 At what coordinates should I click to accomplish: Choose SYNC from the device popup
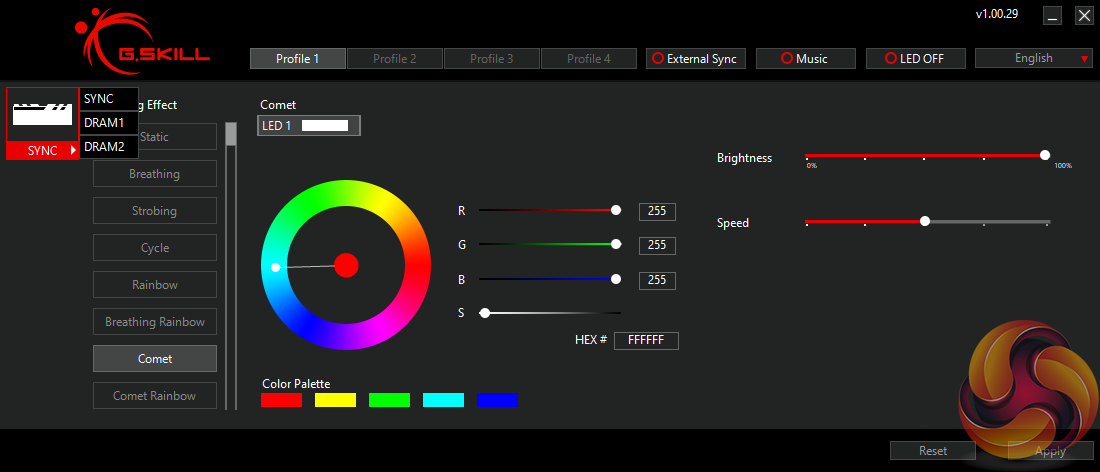[109, 99]
